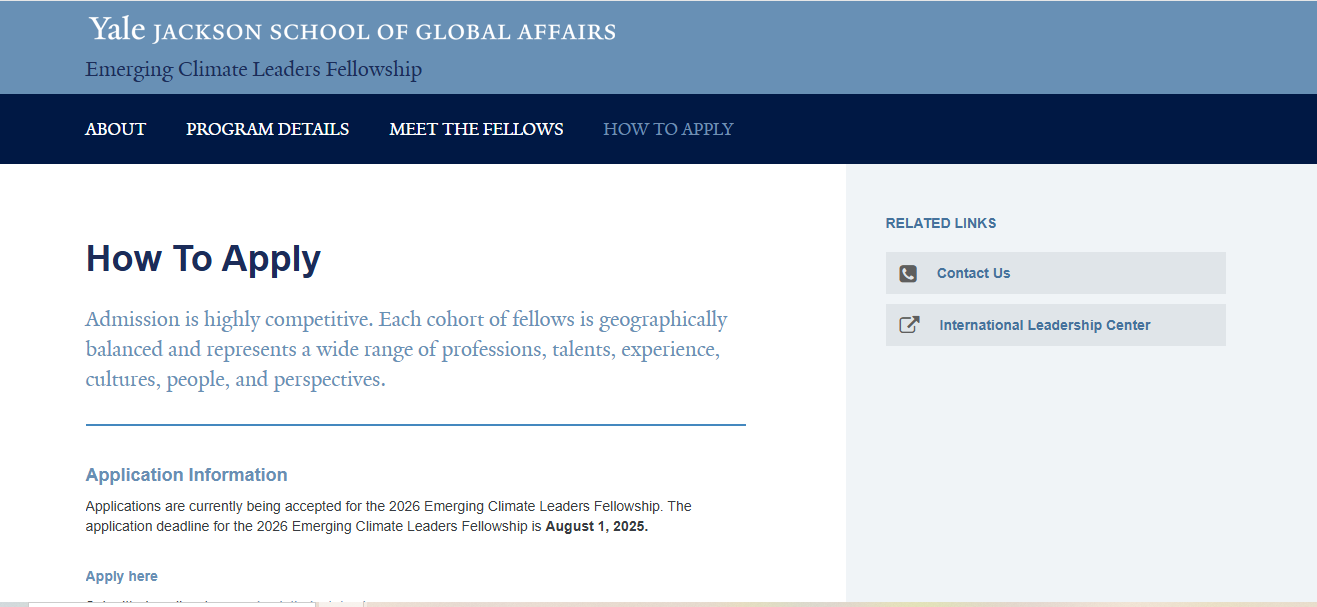Image resolution: width=1317 pixels, height=607 pixels.
Task: Click the bold August 1, 2025 deadline
Action: click(x=596, y=526)
